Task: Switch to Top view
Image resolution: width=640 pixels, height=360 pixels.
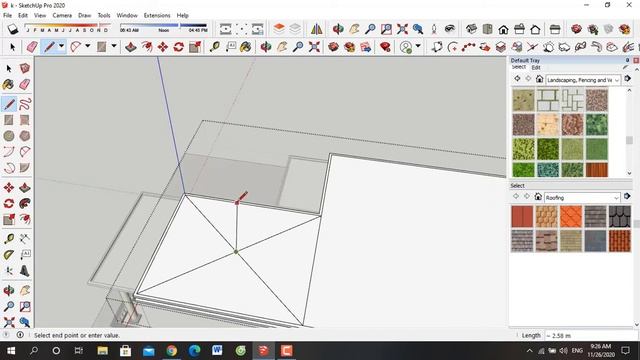Action: [487, 29]
